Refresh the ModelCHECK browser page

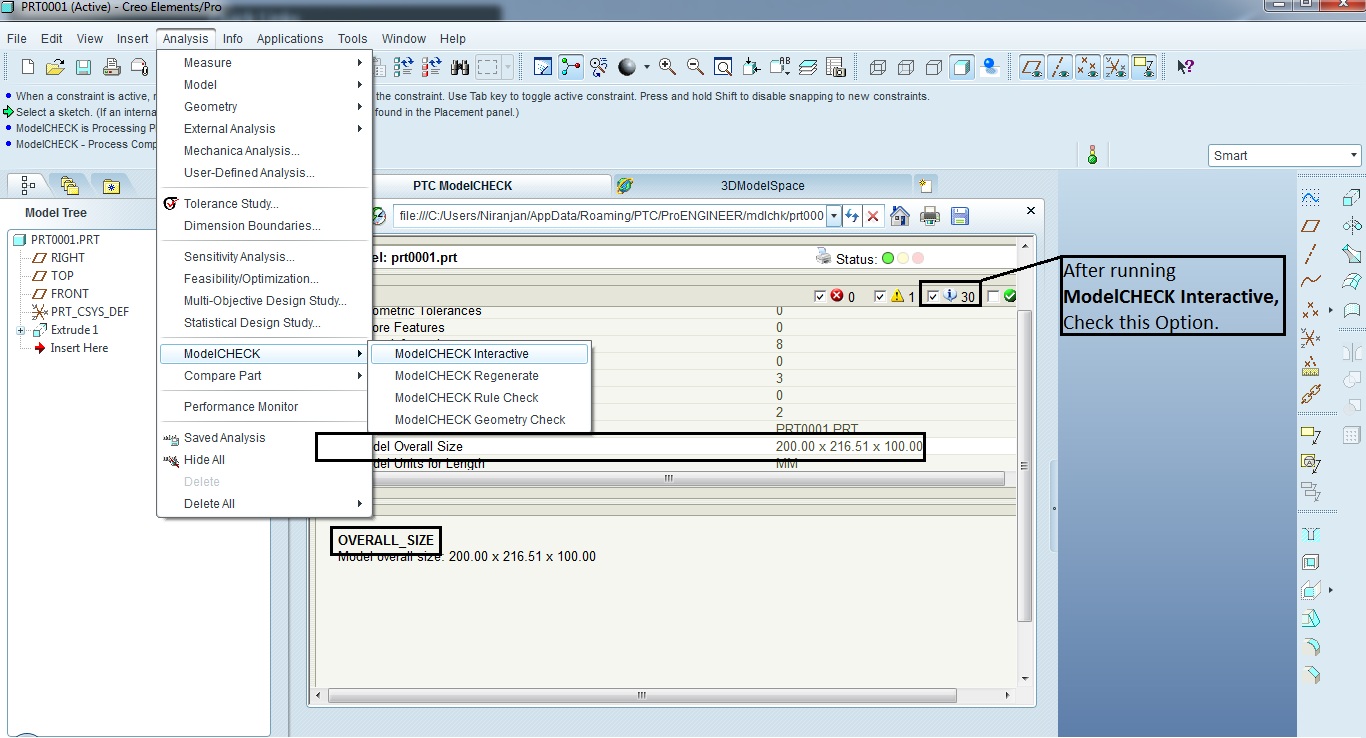coord(852,215)
